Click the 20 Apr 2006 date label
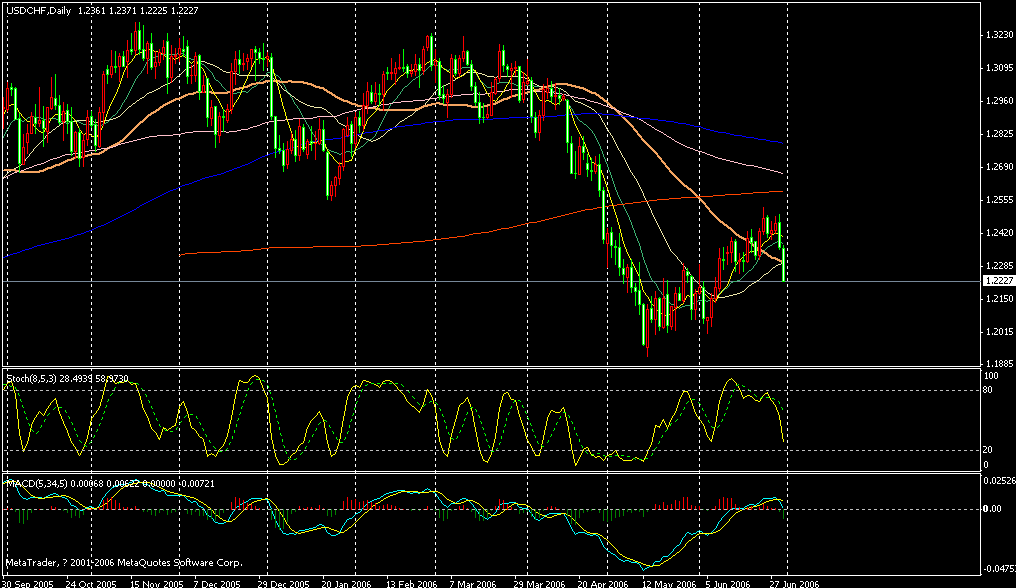The height and width of the screenshot is (588, 1016). [x=603, y=583]
